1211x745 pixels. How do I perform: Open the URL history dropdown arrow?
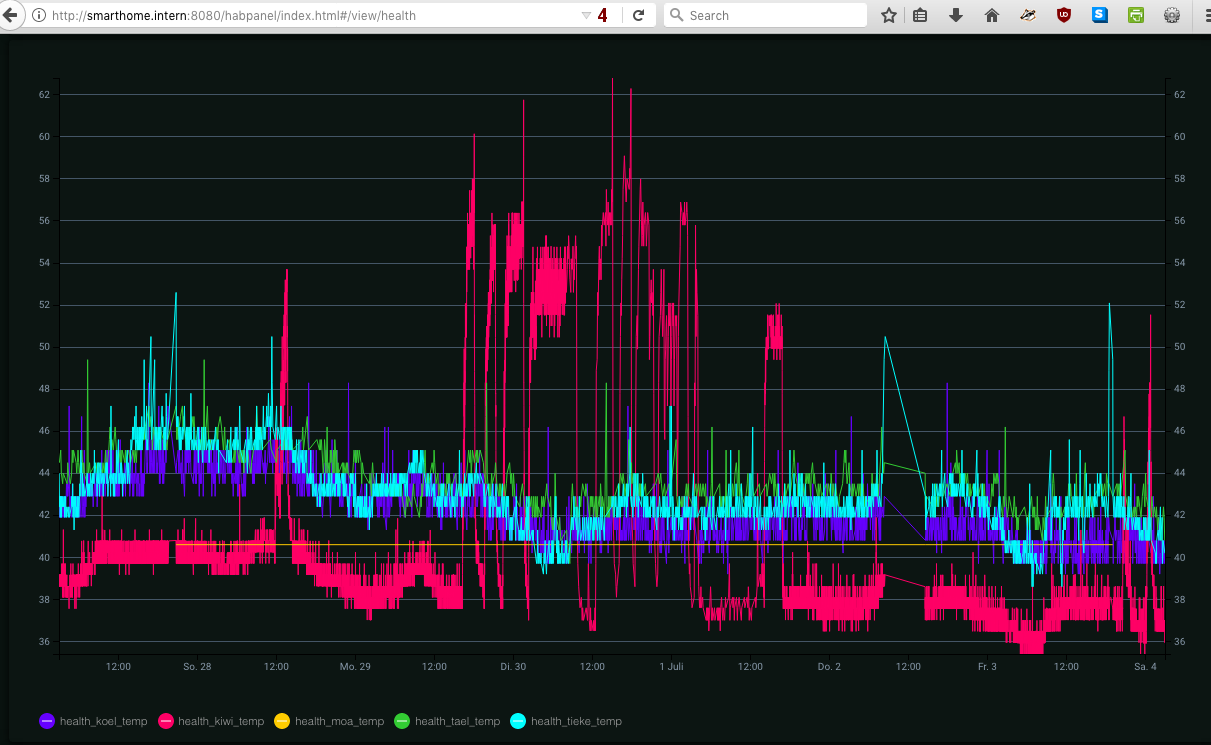586,16
